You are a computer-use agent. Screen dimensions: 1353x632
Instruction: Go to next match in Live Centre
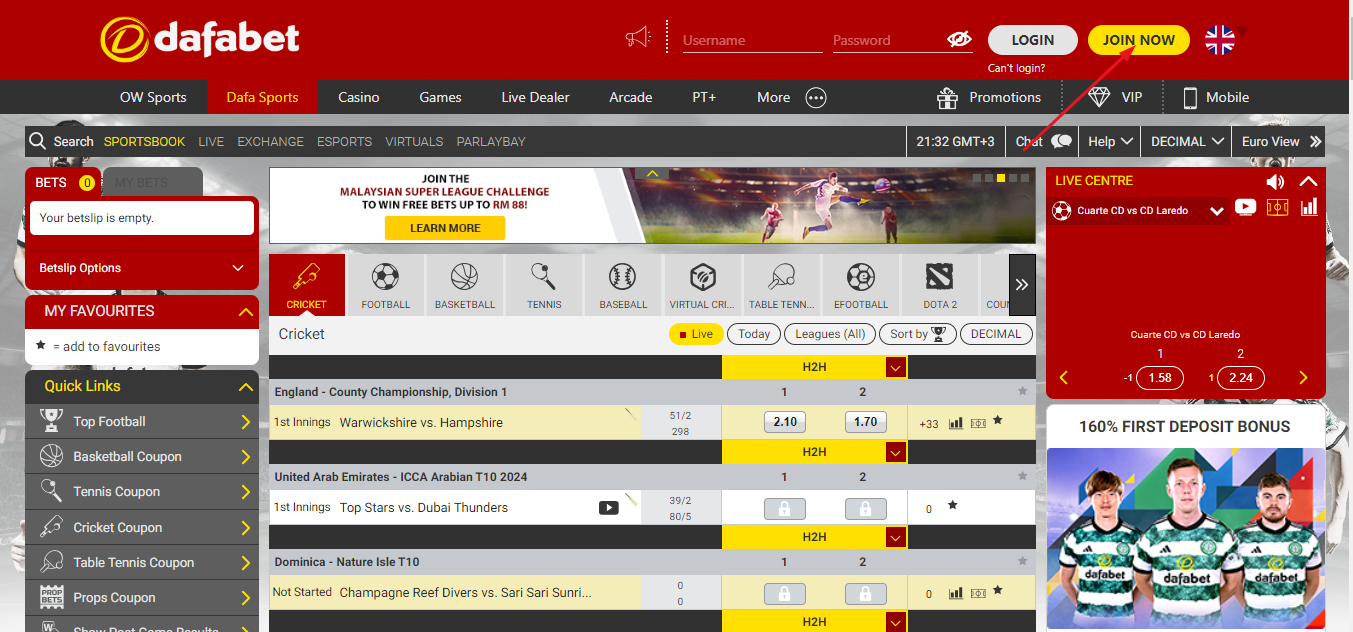[x=1302, y=378]
